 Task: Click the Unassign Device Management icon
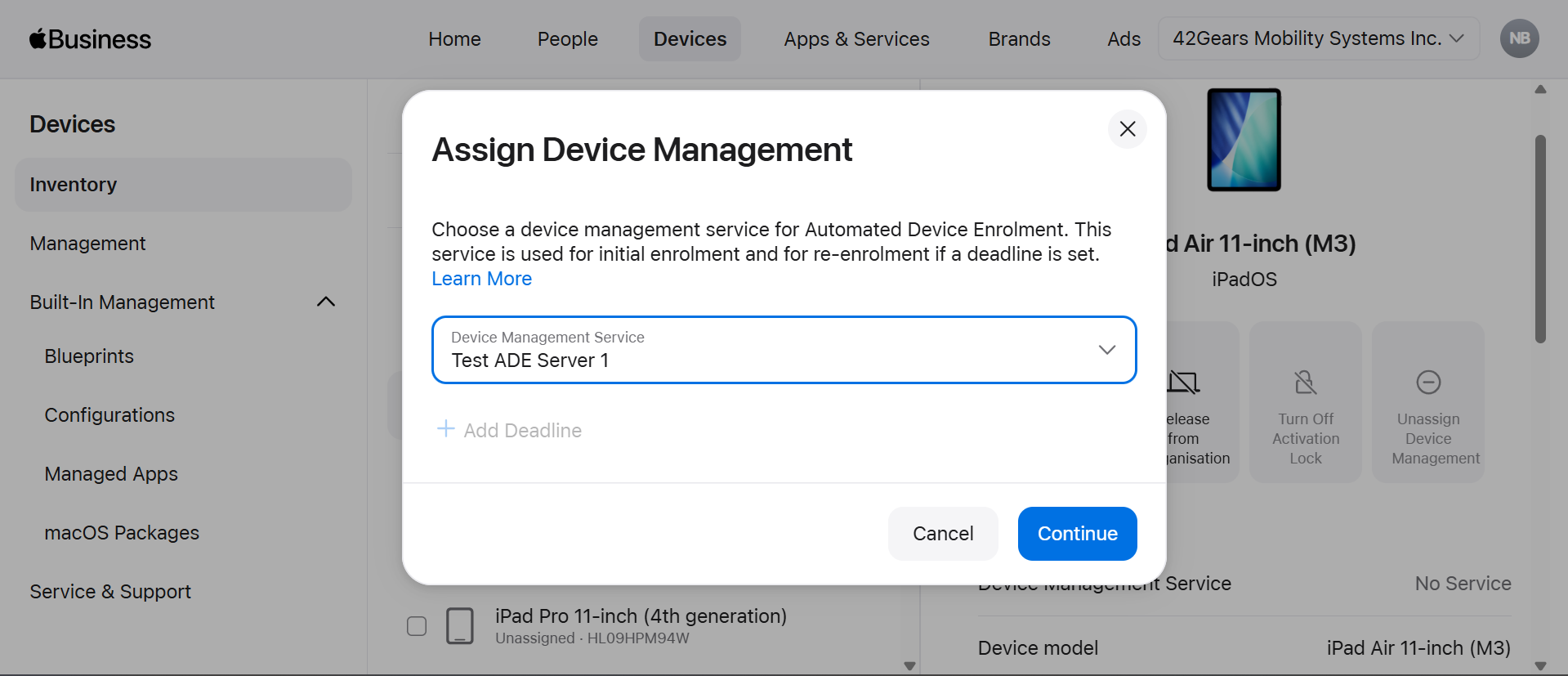(x=1427, y=383)
